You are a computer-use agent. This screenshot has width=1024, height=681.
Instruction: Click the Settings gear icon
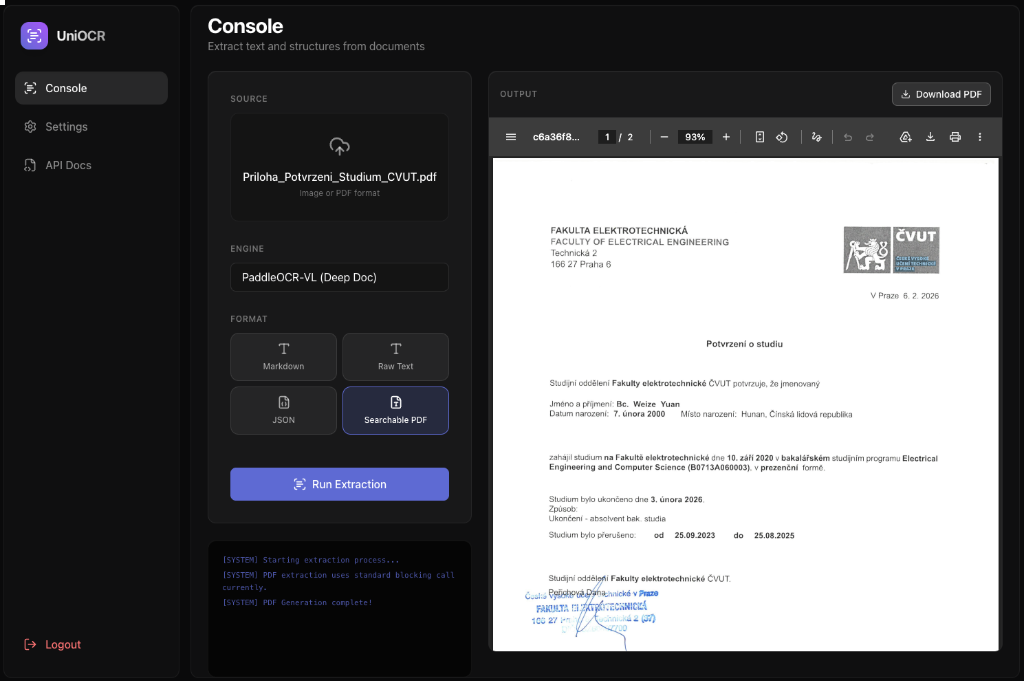pos(30,127)
